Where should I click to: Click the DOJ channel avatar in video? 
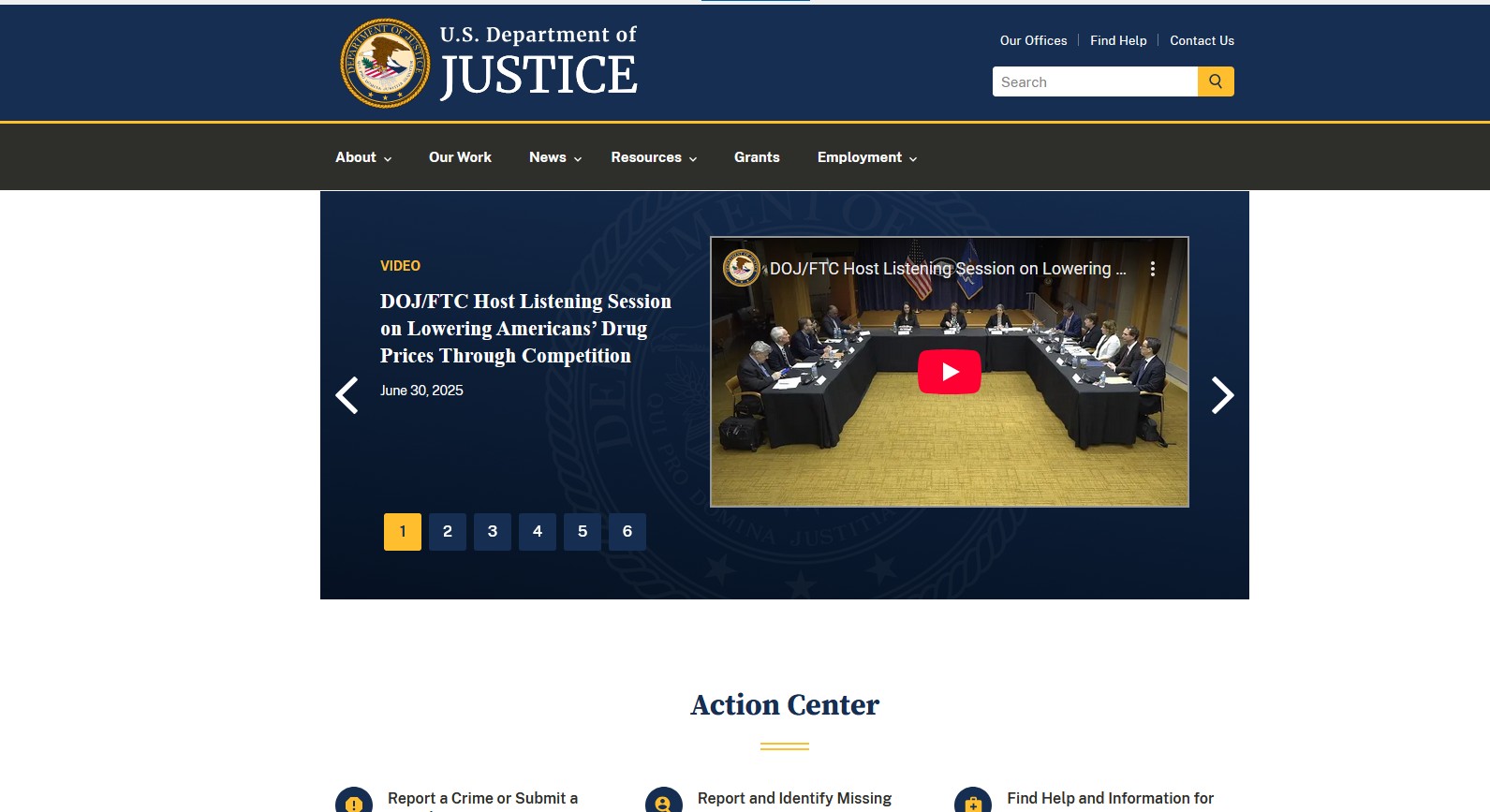742,269
